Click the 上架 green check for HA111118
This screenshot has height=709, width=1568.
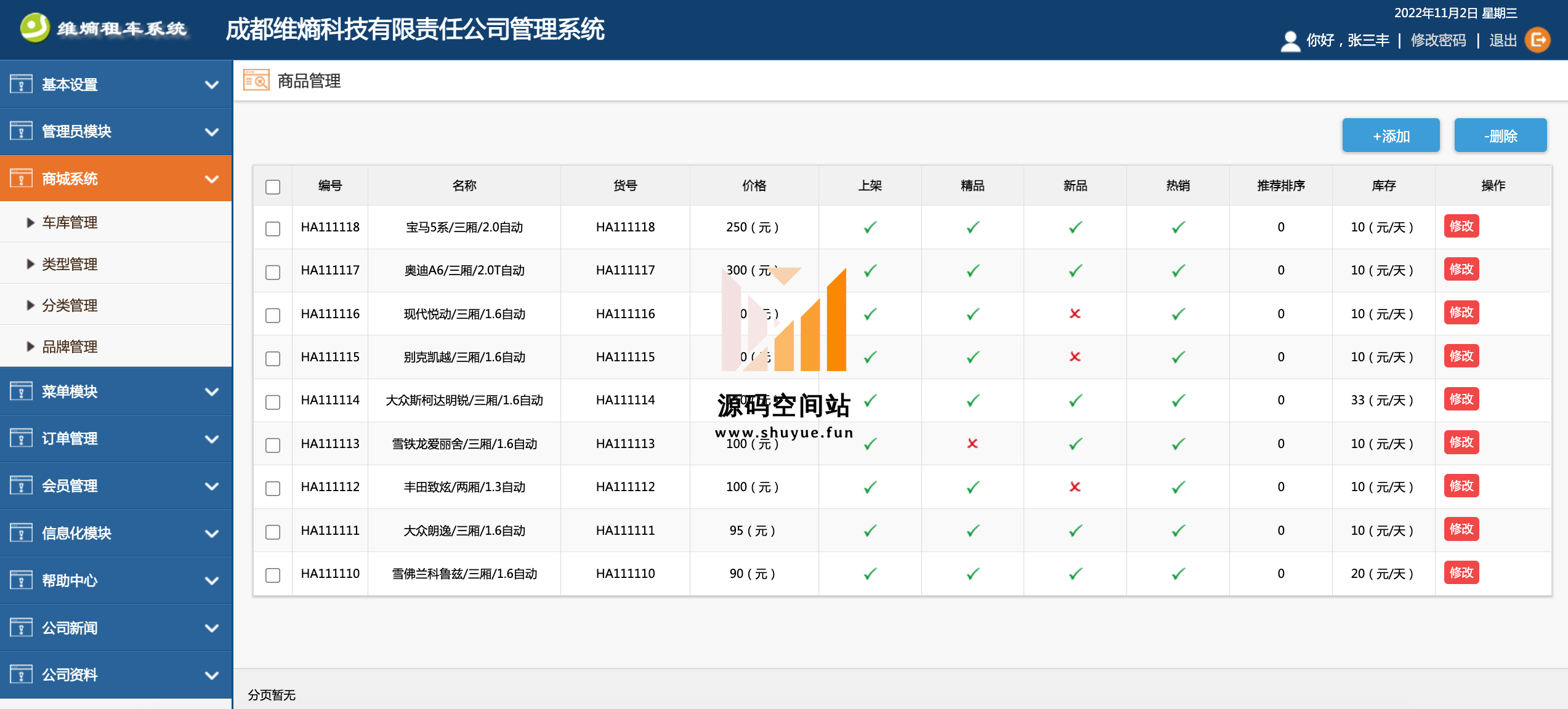(870, 227)
